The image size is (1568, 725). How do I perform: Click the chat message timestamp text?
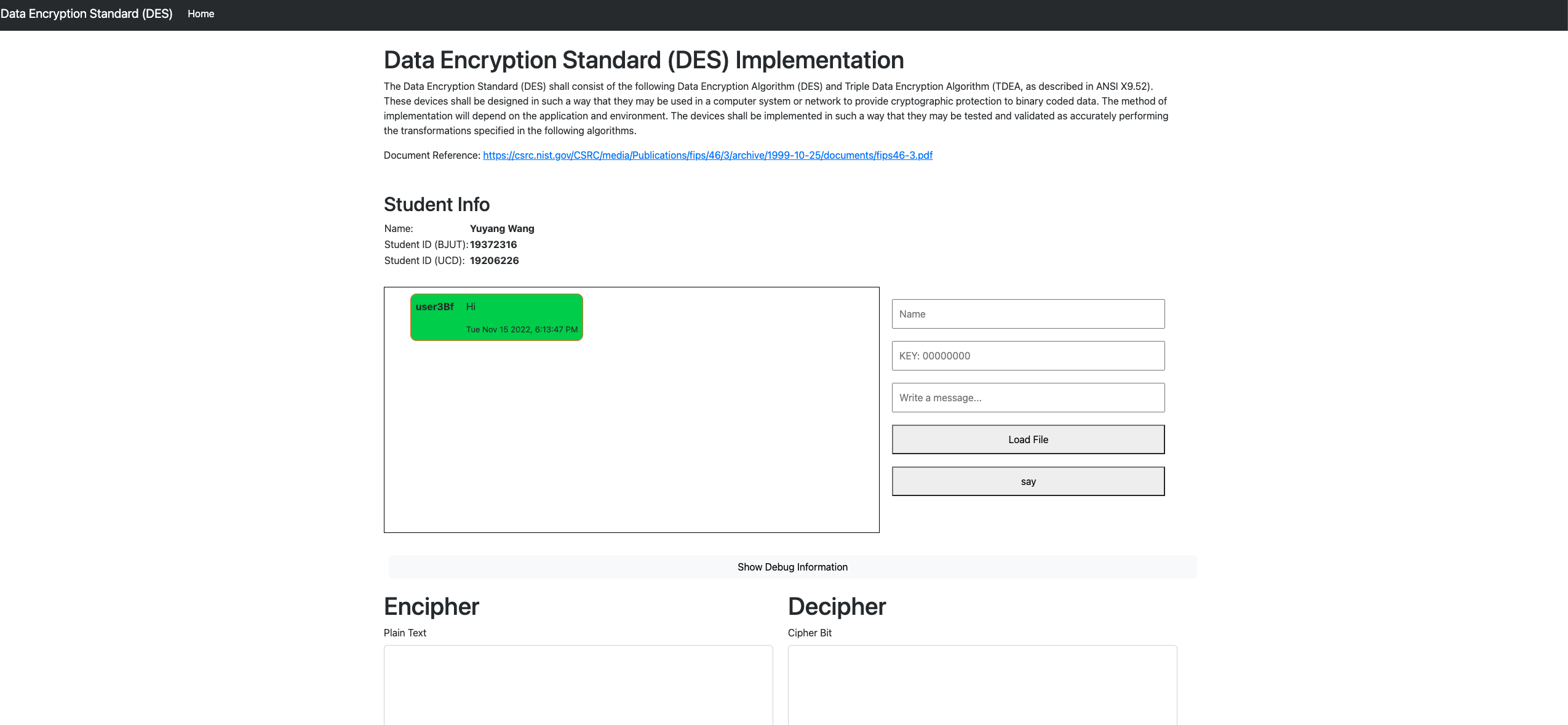point(522,329)
